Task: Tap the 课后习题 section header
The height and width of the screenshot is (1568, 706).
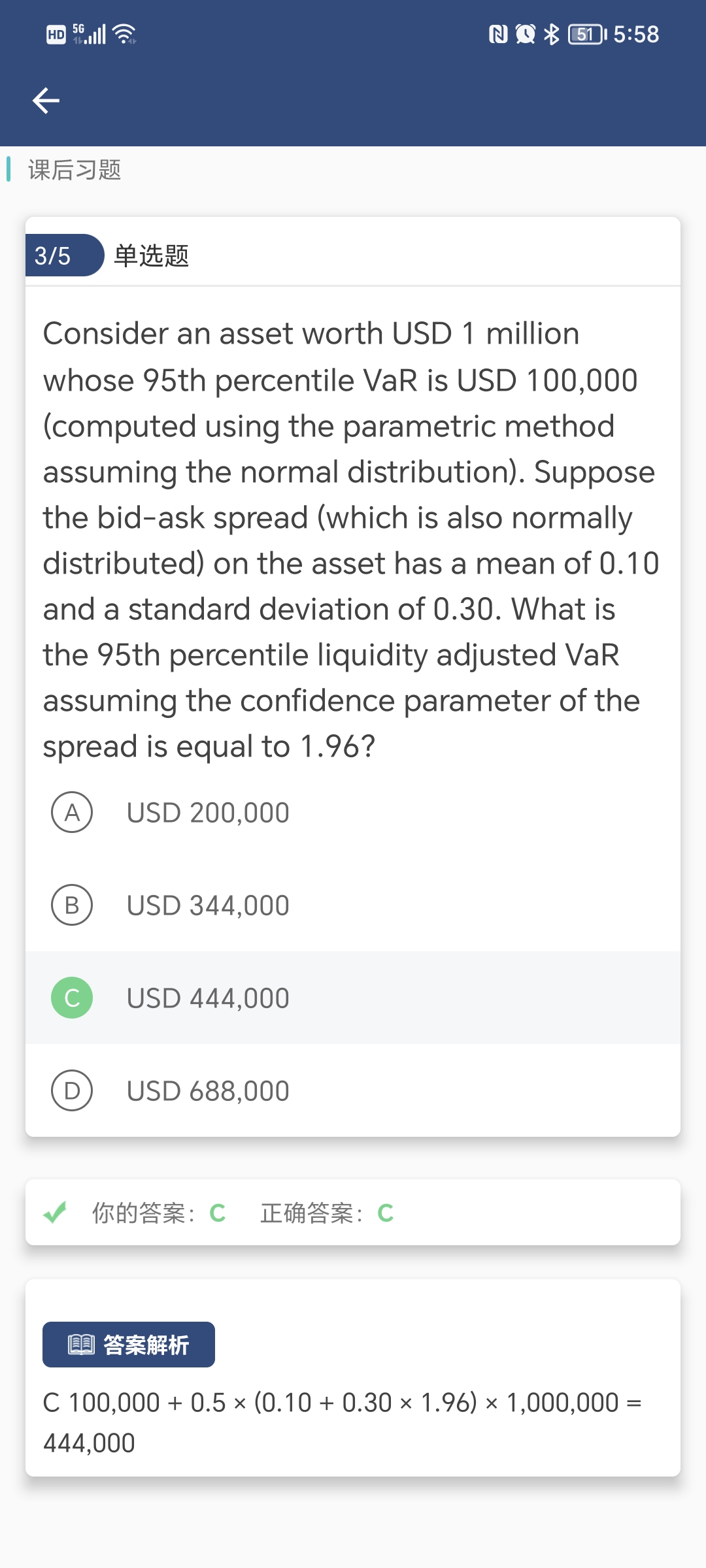Action: 75,170
